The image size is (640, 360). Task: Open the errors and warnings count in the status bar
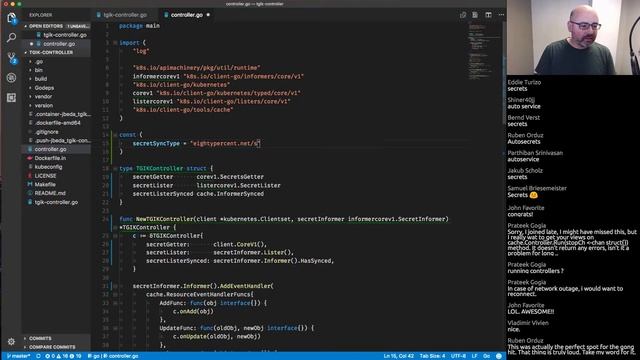(x=63, y=356)
